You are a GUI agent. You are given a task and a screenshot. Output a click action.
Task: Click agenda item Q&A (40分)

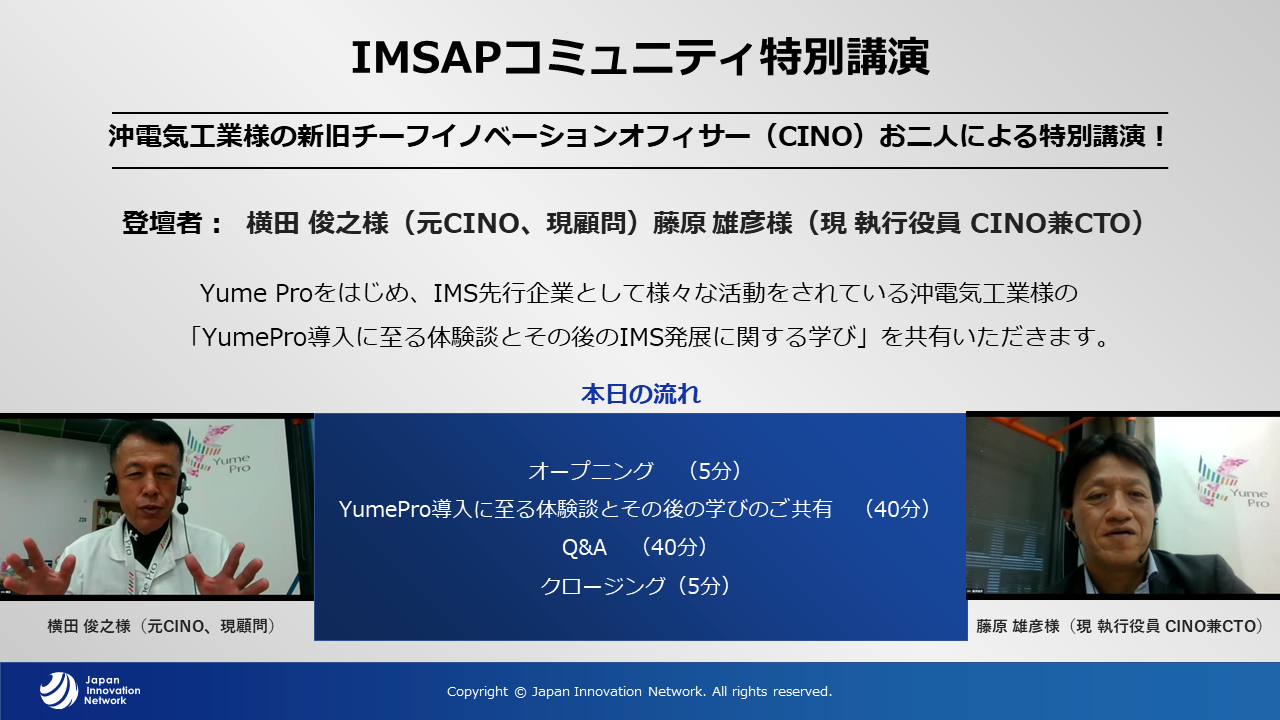(636, 547)
